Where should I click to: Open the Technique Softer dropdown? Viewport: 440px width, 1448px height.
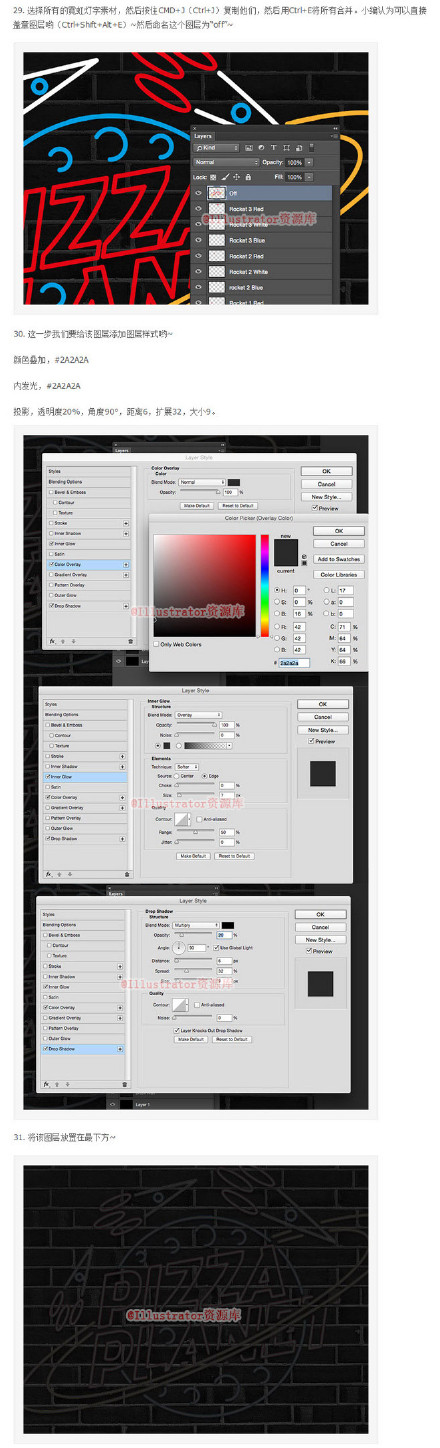click(x=187, y=767)
